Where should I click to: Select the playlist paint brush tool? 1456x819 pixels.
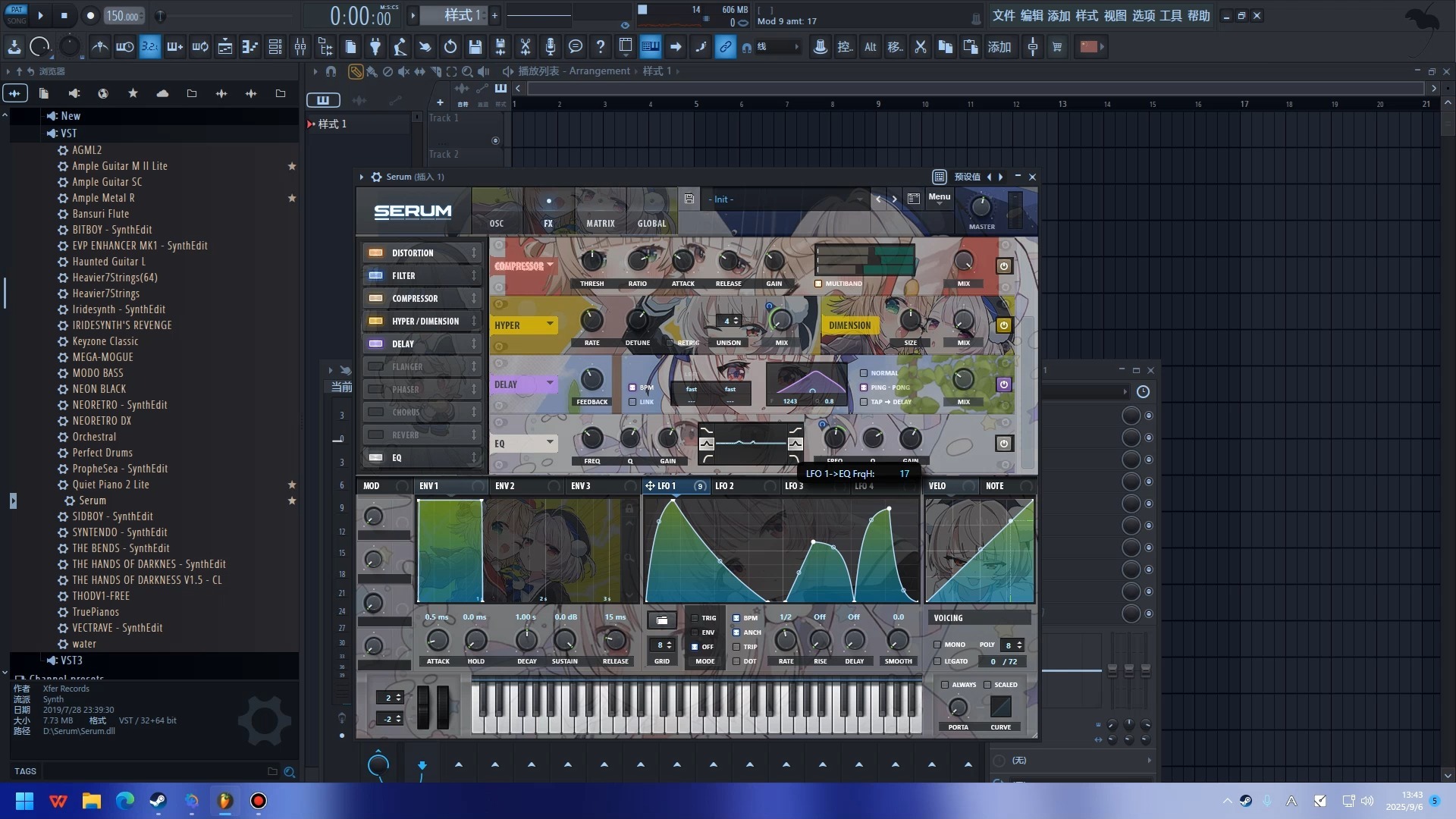[x=372, y=71]
